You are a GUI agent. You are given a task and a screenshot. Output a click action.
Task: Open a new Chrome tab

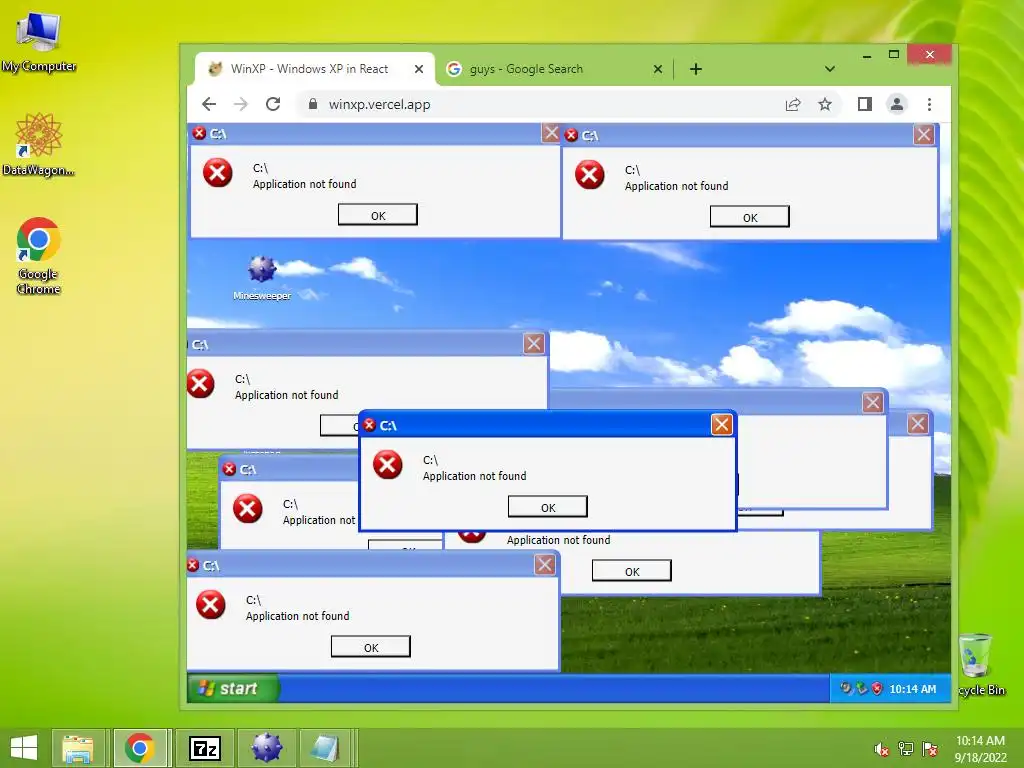point(696,69)
